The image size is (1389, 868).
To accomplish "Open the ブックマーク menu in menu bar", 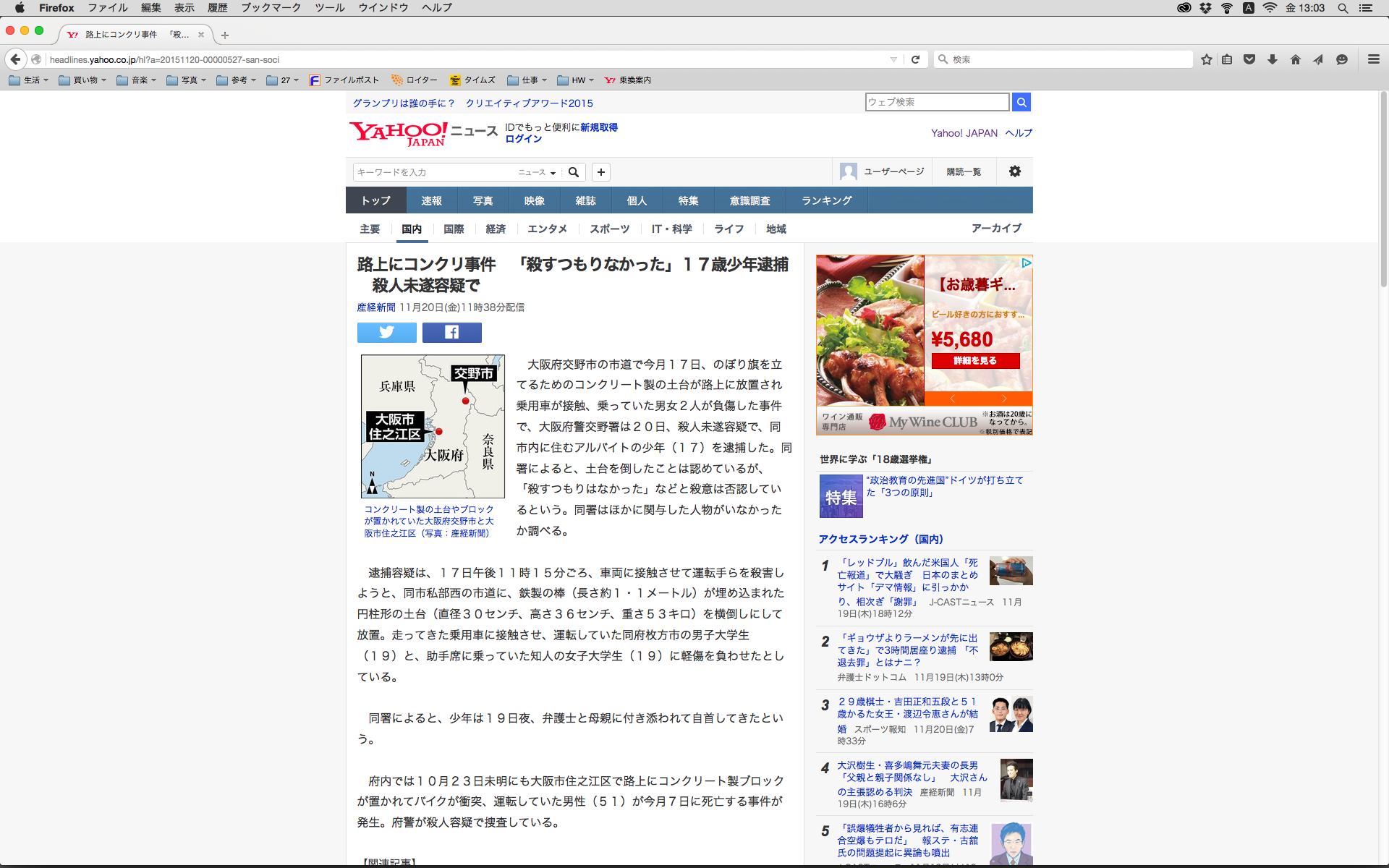I will 271,7.
